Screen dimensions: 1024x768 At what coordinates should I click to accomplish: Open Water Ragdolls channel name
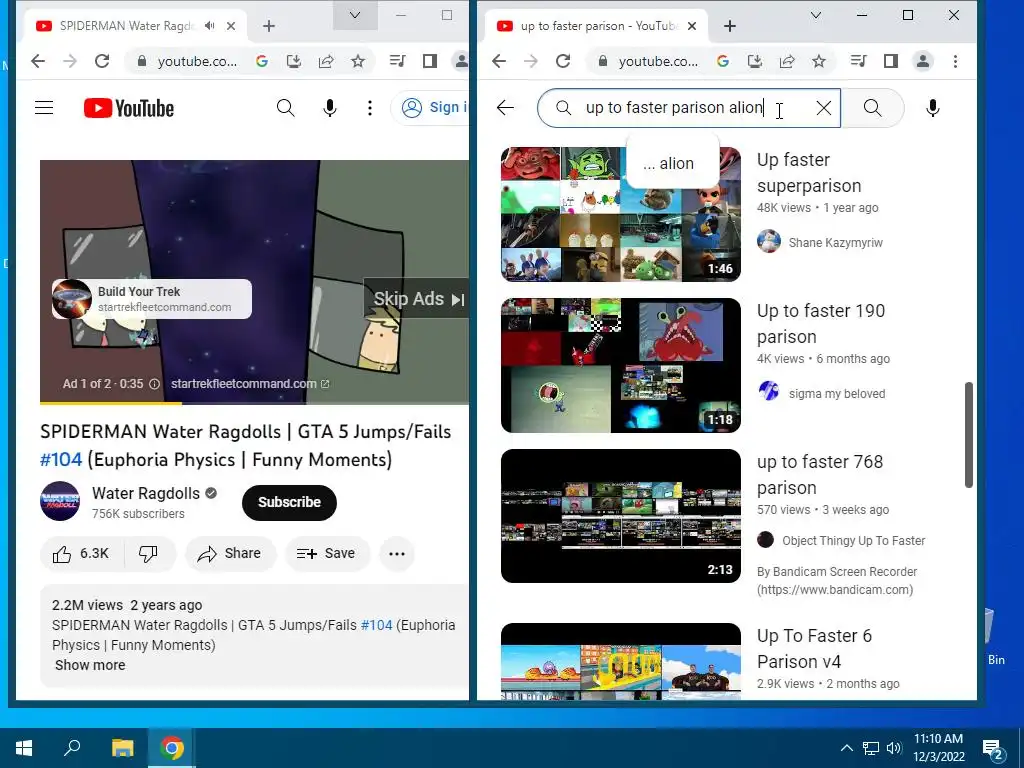(x=146, y=493)
